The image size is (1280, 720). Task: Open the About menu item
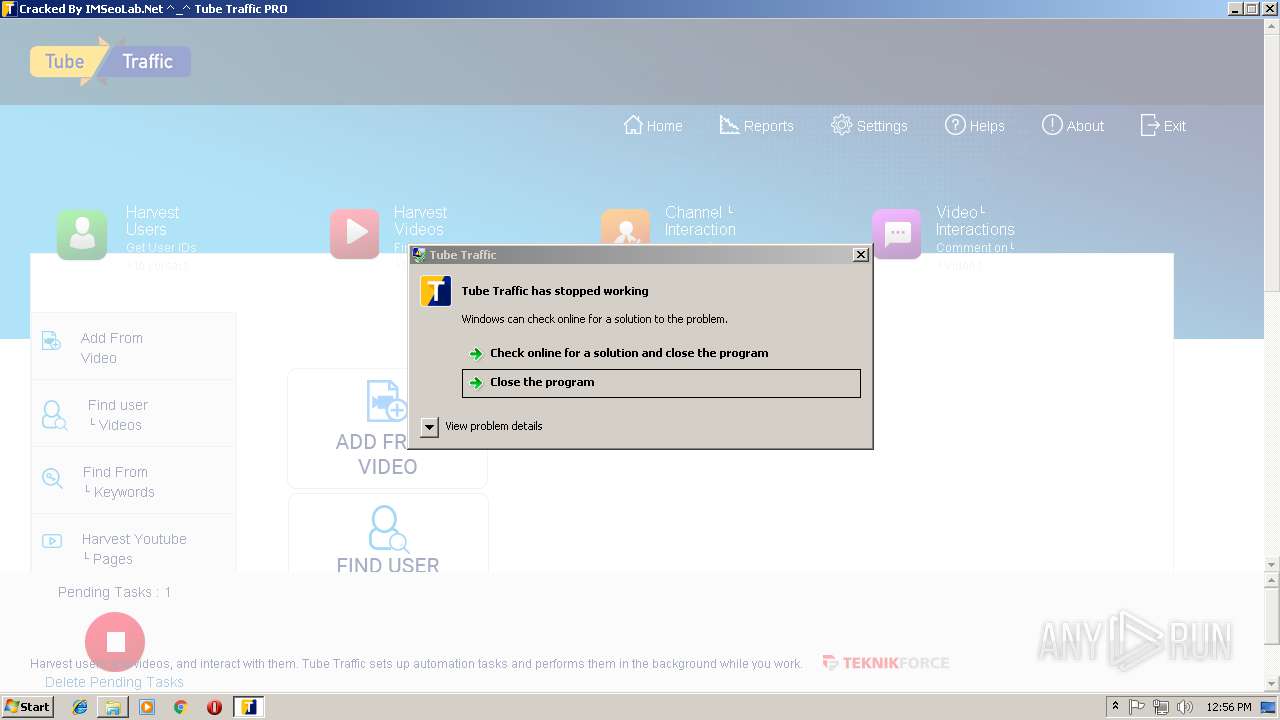point(1073,126)
